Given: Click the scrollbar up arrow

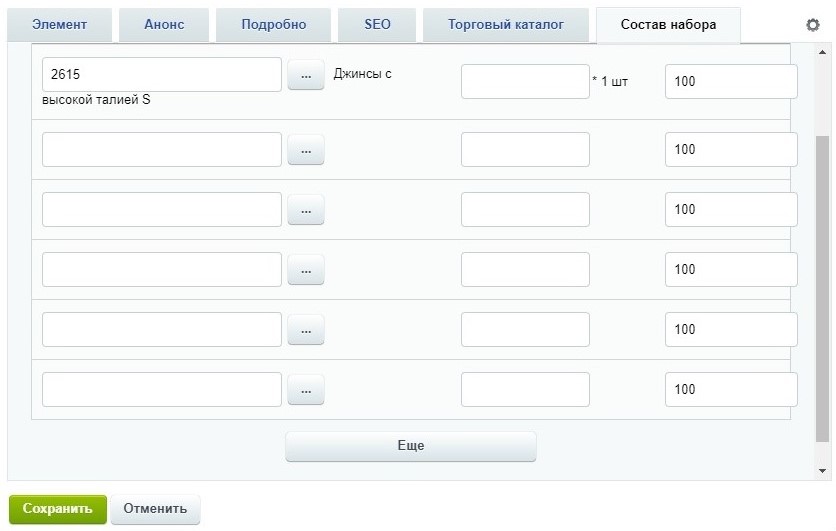Looking at the screenshot, I should click(822, 52).
